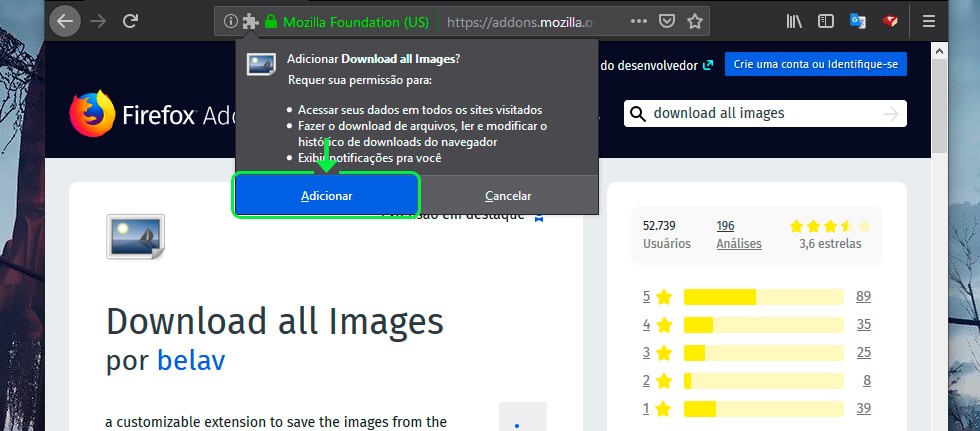The width and height of the screenshot is (980, 431).
Task: Click the extension puzzle-piece icon in address bar
Action: (250, 22)
